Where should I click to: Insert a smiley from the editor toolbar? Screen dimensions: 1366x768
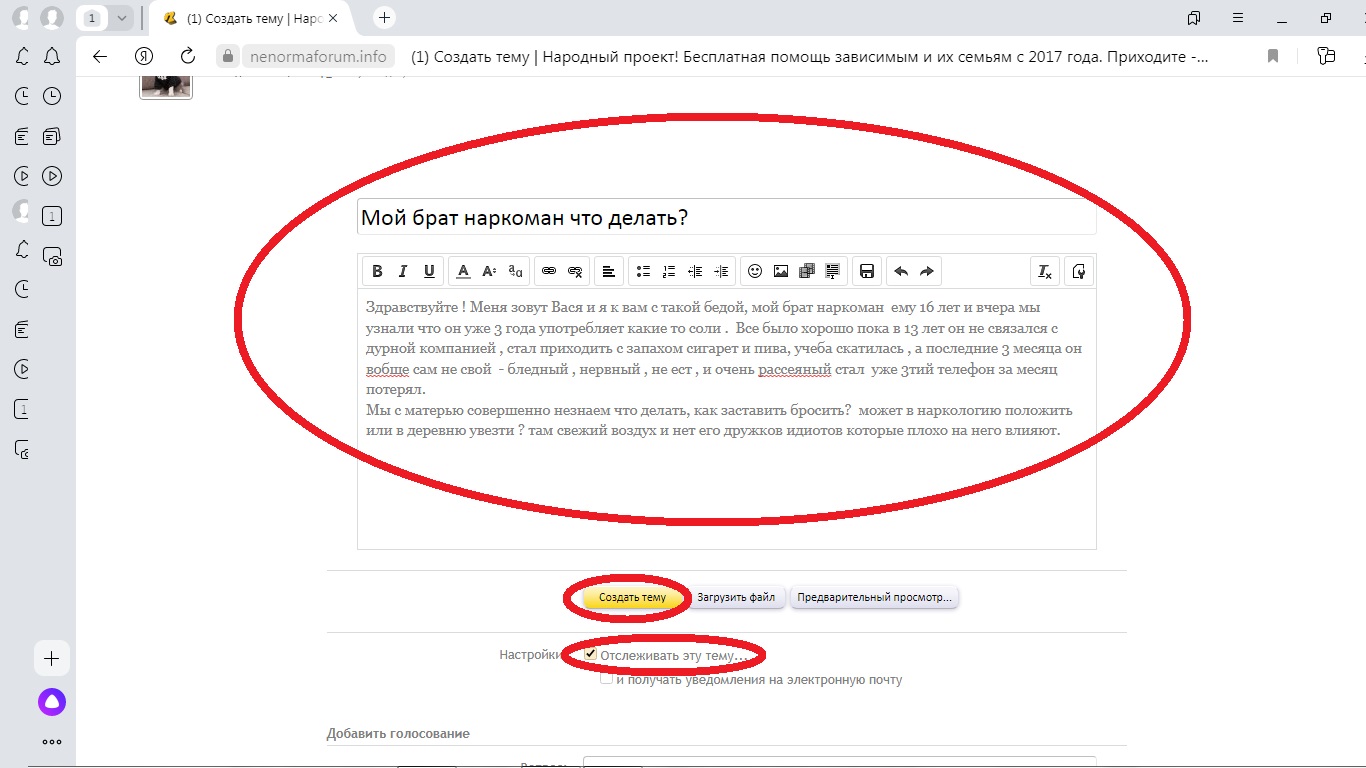pos(755,271)
